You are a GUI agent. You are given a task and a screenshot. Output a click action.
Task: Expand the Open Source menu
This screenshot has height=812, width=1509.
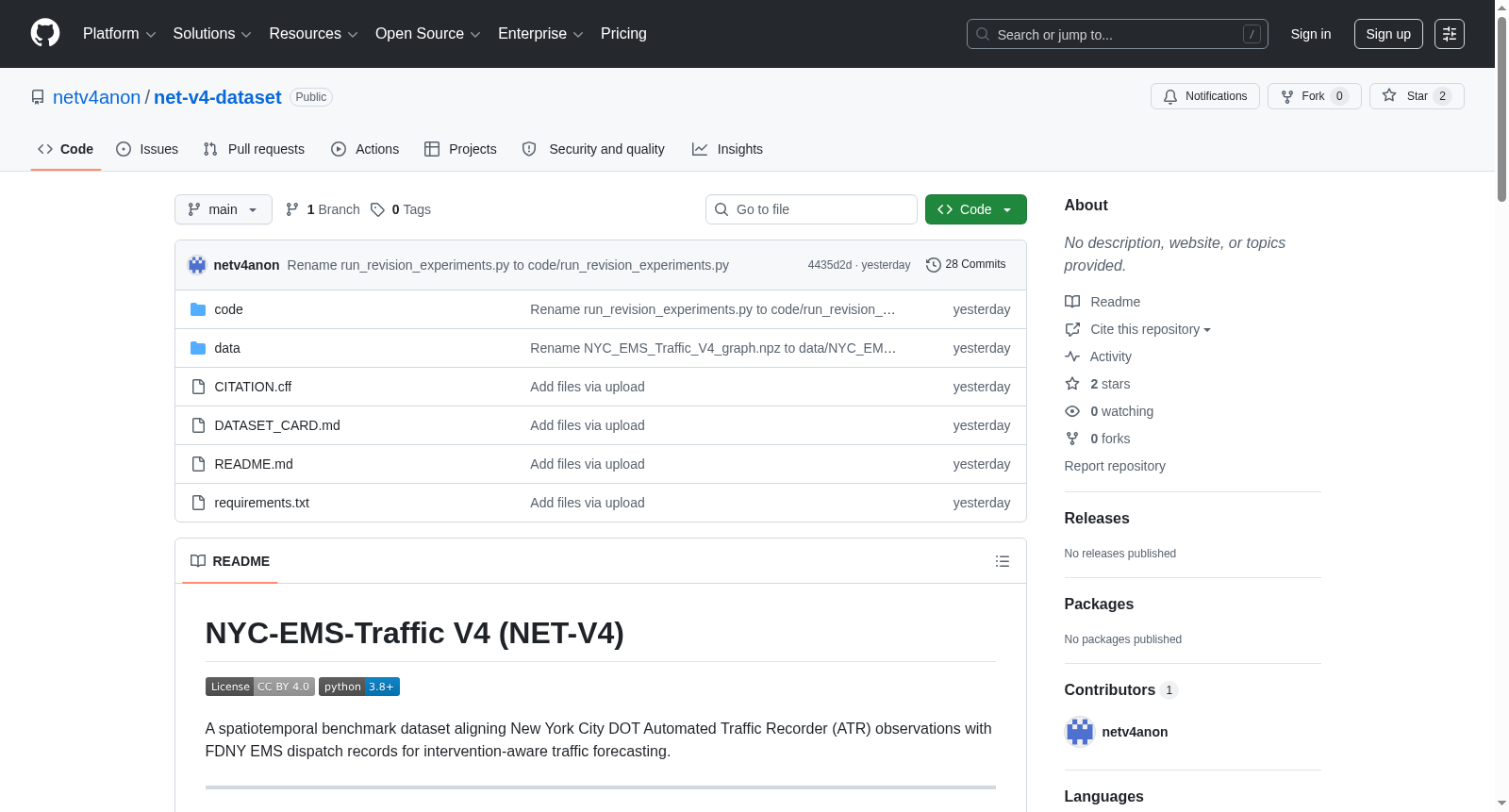pyautogui.click(x=428, y=34)
